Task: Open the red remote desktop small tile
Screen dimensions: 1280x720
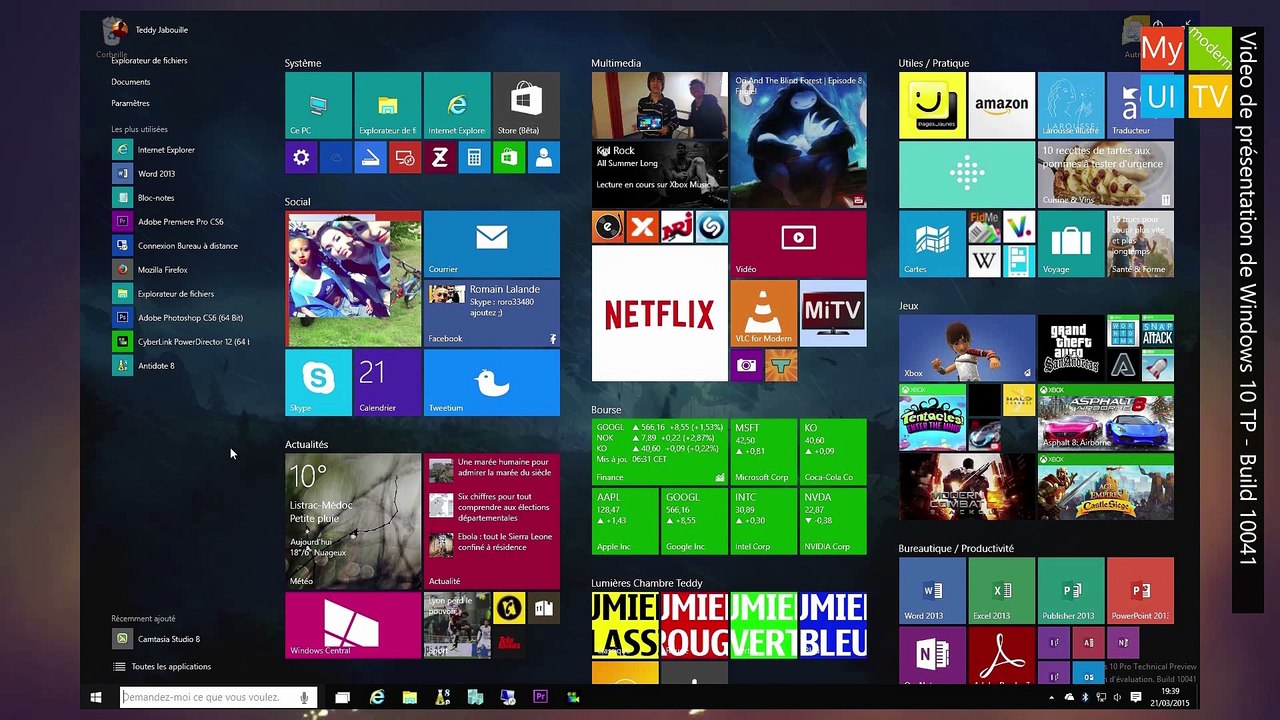Action: tap(405, 158)
